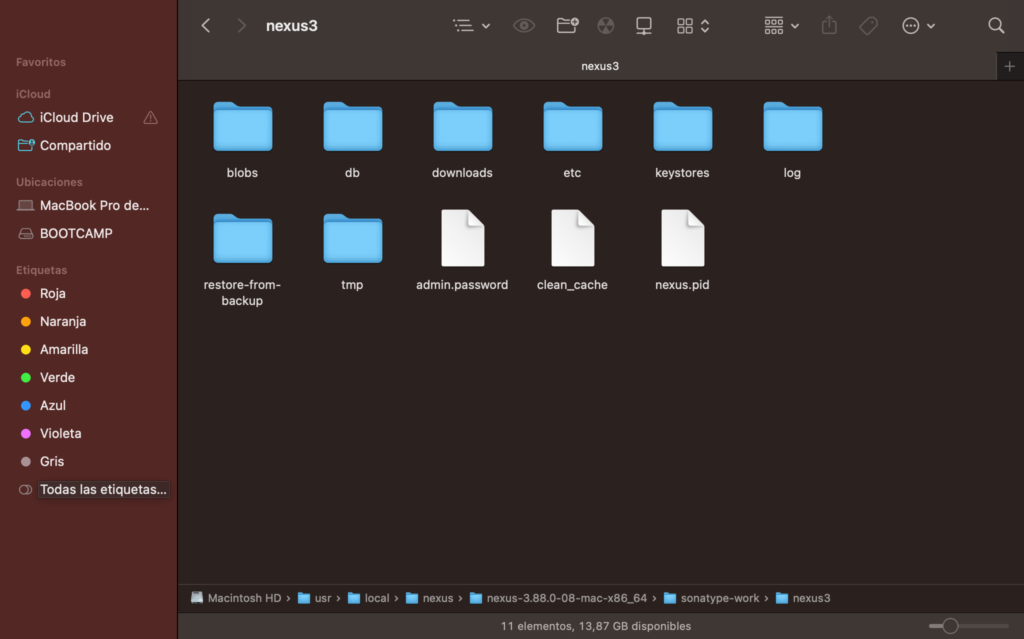Click the Connect to Server icon
Screen dimensions: 1024x639
[x=644, y=26]
